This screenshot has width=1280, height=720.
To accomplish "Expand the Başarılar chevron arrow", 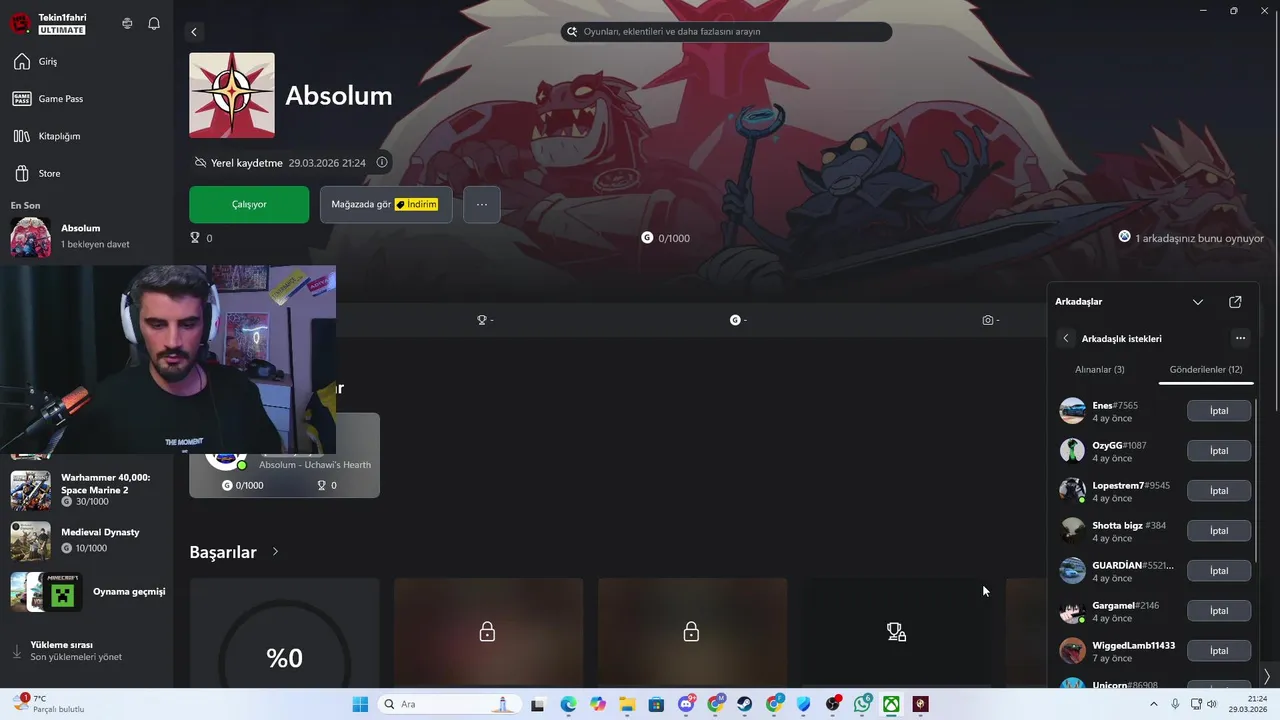I will (x=275, y=552).
